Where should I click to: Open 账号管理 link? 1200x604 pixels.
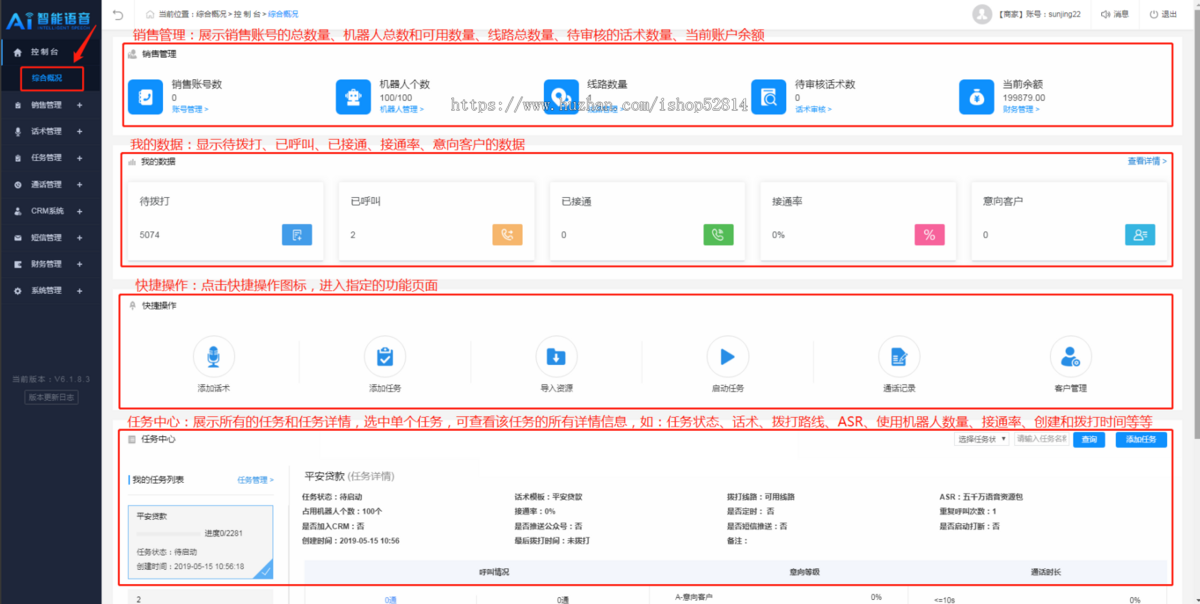(190, 109)
